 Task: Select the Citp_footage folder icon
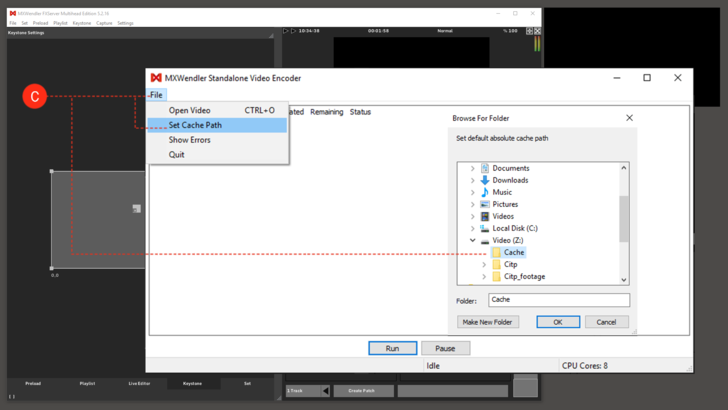496,276
